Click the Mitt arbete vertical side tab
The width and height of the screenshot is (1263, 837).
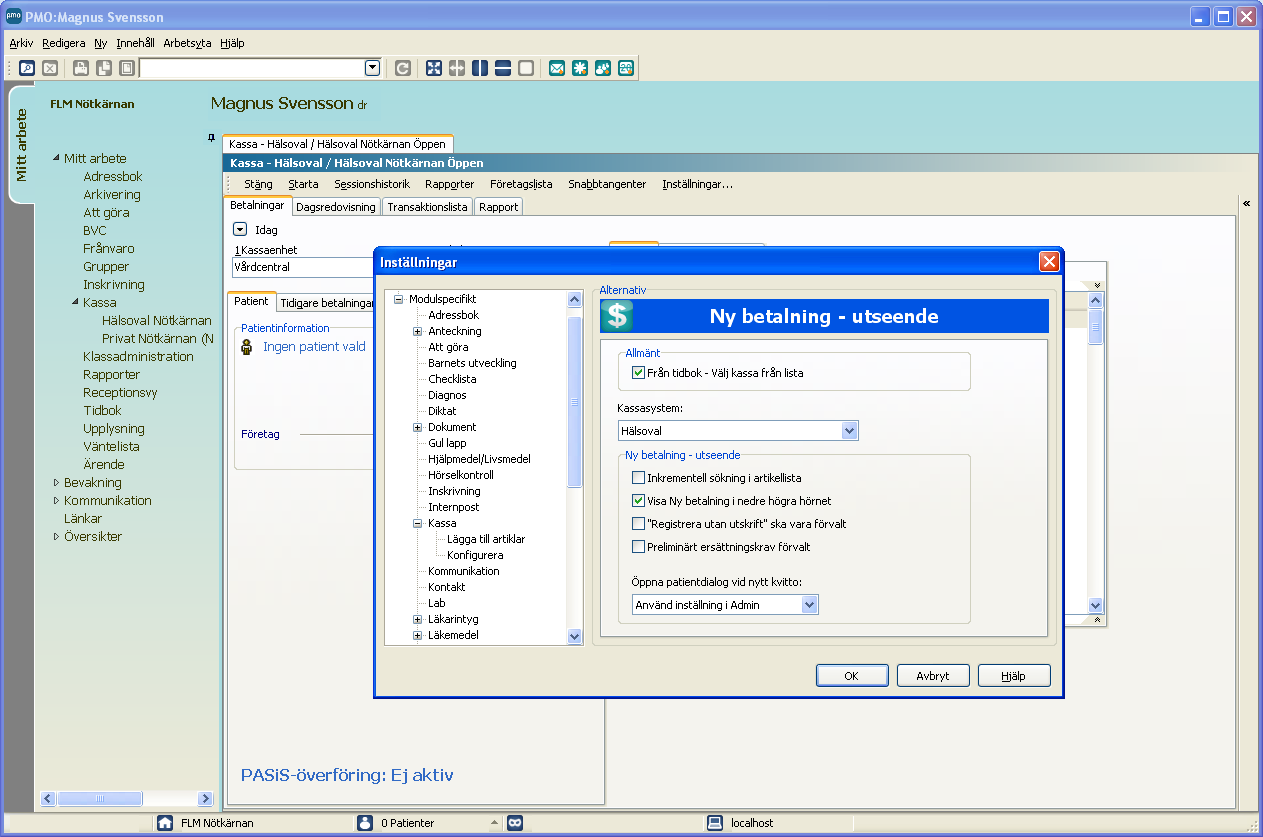(x=21, y=145)
